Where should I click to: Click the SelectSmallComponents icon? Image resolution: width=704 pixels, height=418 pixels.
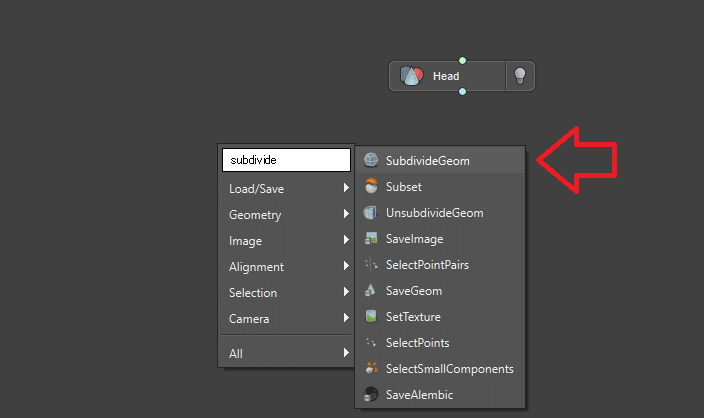tap(371, 369)
